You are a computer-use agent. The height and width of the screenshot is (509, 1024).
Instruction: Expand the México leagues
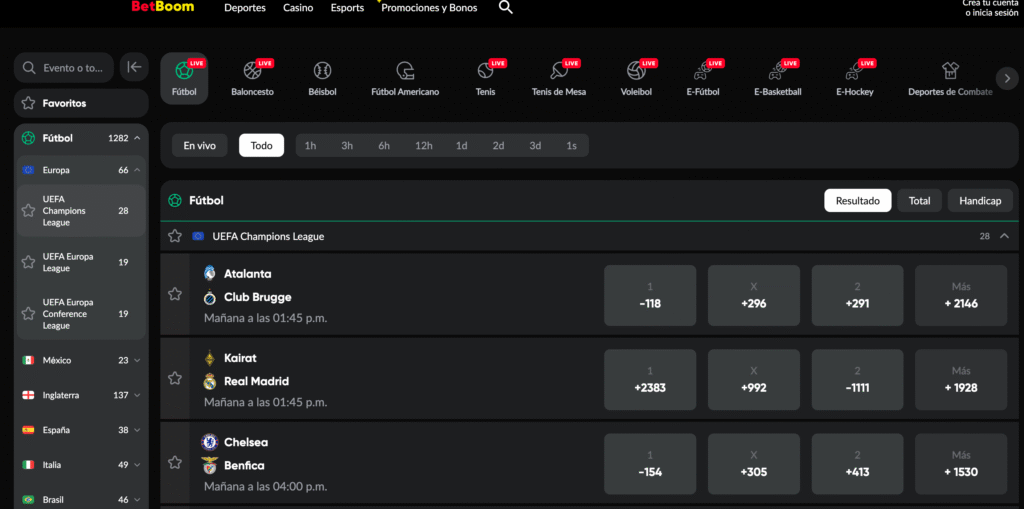(x=137, y=360)
